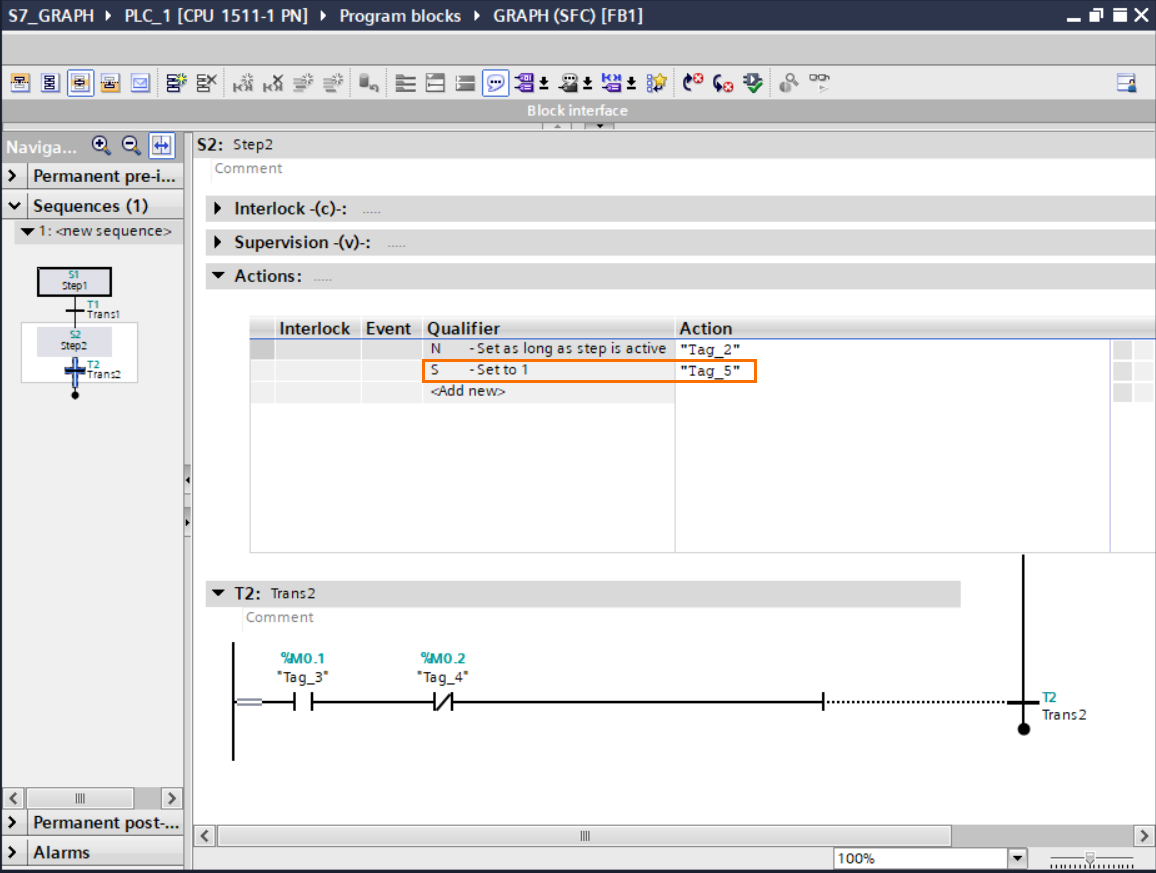Select the S1 Step1 box in navigation
The height and width of the screenshot is (873, 1156).
[74, 281]
